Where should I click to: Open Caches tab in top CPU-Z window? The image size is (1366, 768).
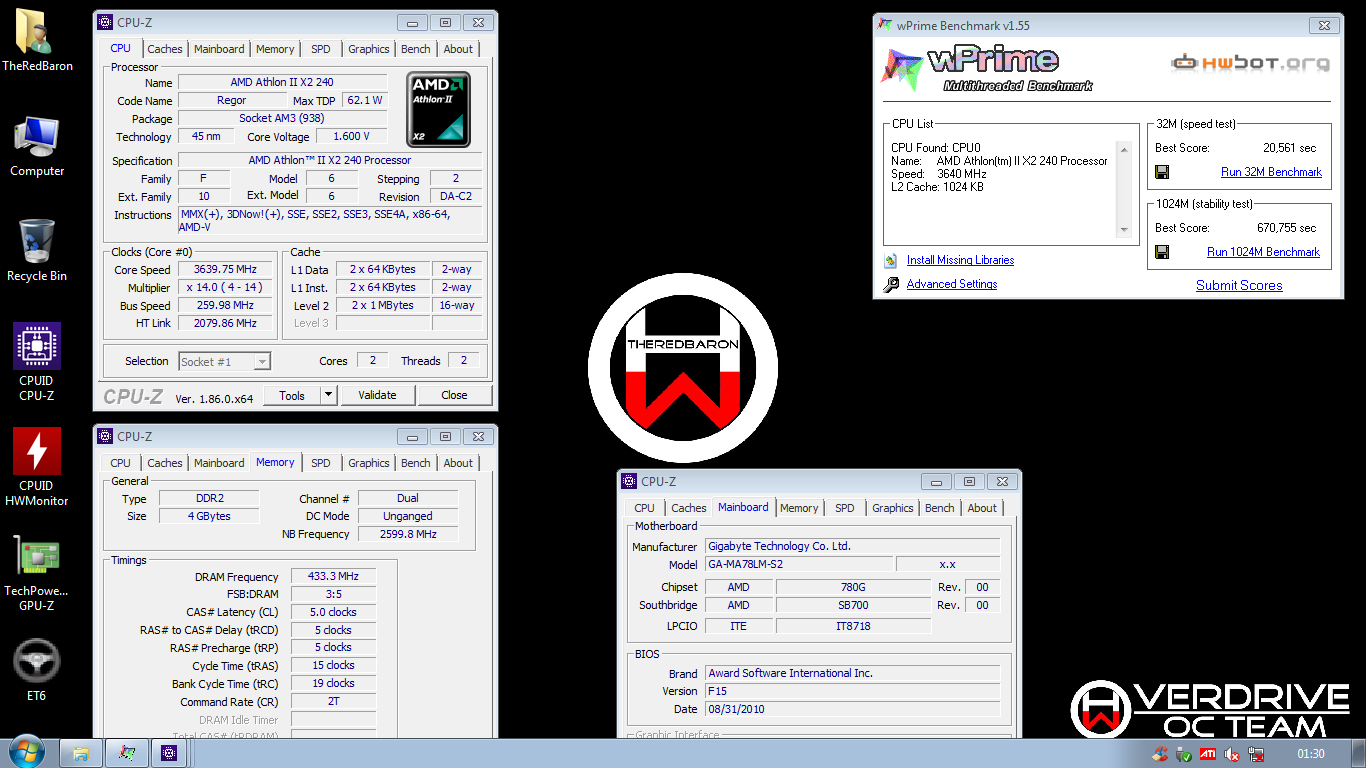pyautogui.click(x=165, y=49)
